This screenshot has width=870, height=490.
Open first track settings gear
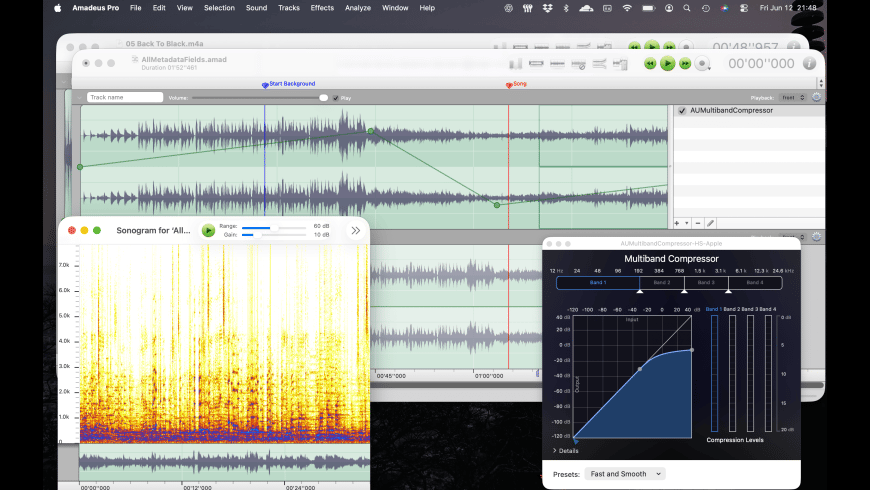(x=816, y=97)
